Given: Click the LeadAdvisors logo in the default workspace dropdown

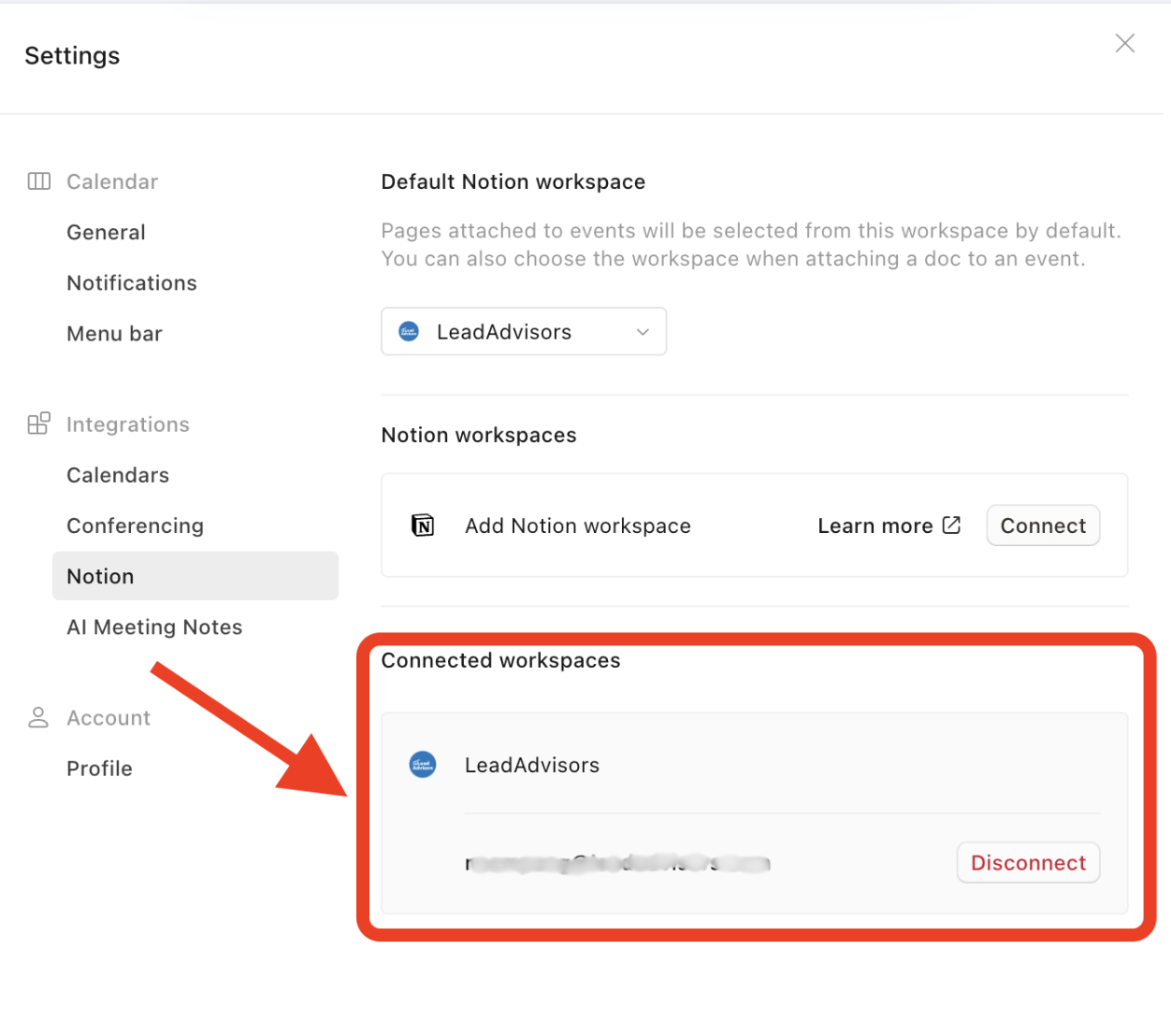Looking at the screenshot, I should [409, 331].
